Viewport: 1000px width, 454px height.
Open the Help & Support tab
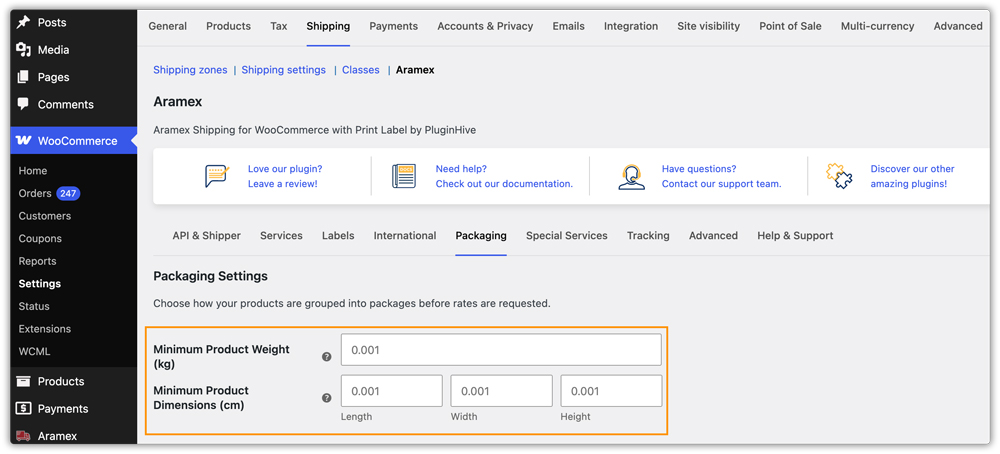(x=795, y=236)
